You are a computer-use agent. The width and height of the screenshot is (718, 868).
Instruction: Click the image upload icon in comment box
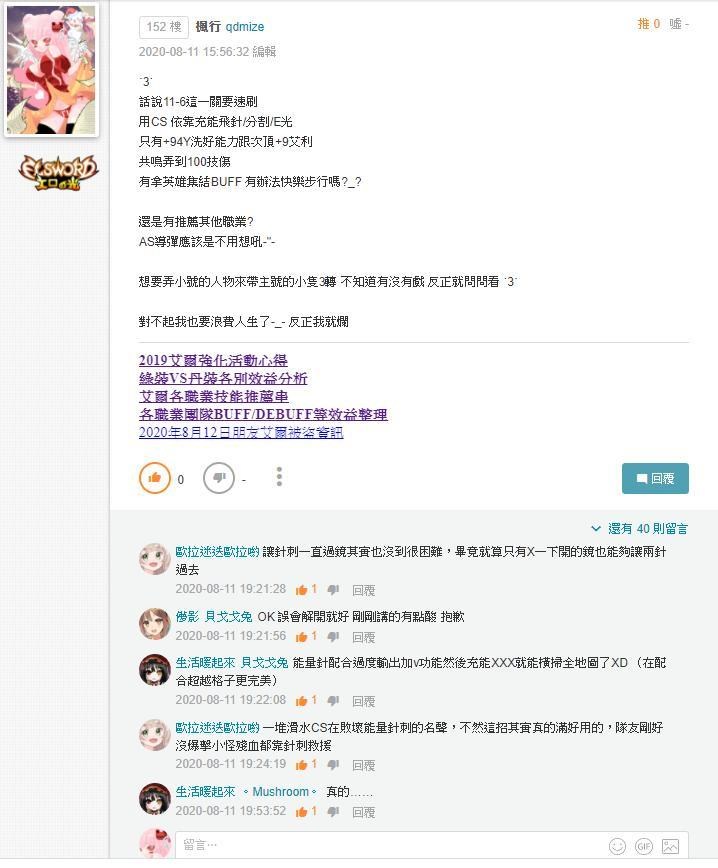(670, 846)
